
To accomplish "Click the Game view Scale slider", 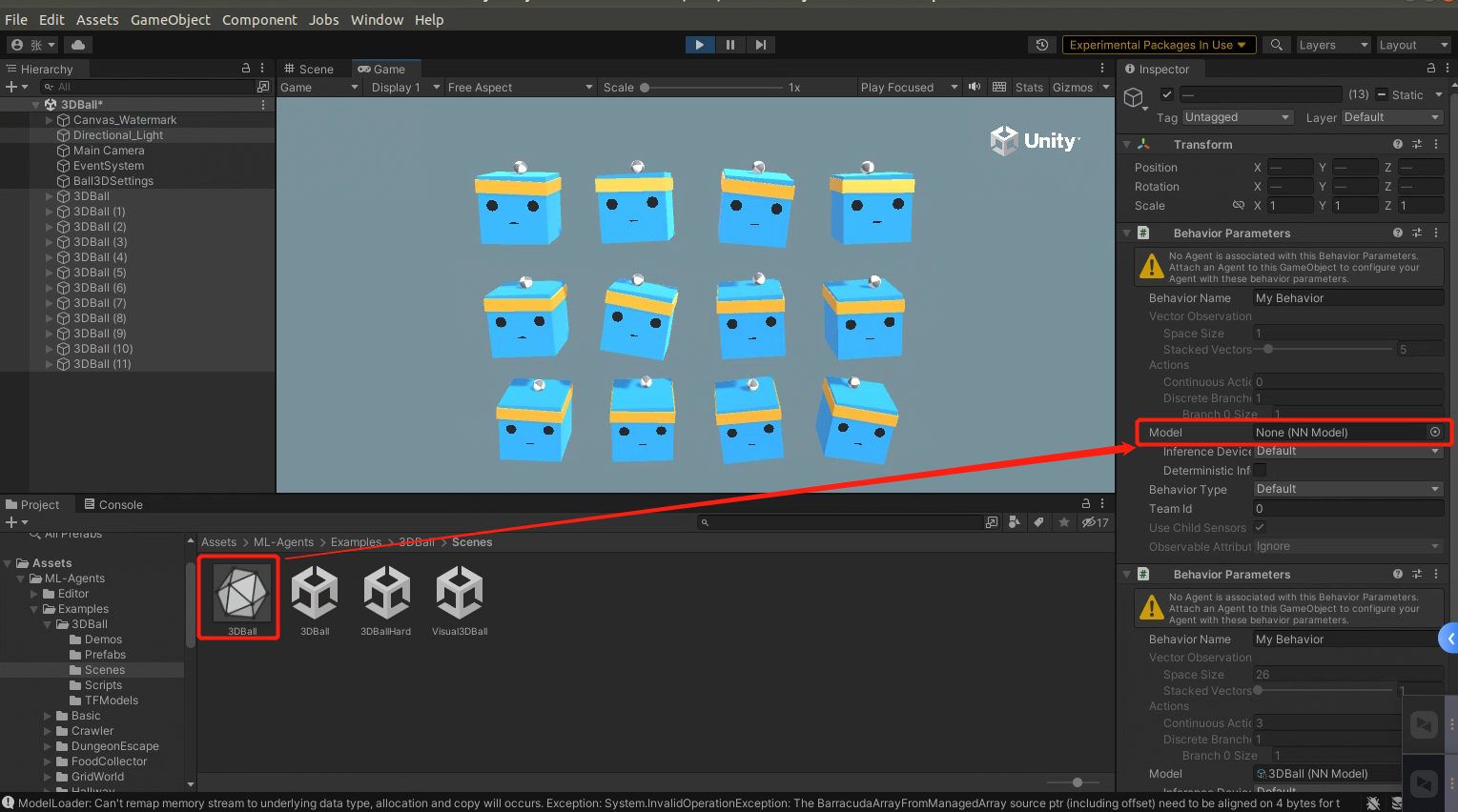I will tap(711, 87).
